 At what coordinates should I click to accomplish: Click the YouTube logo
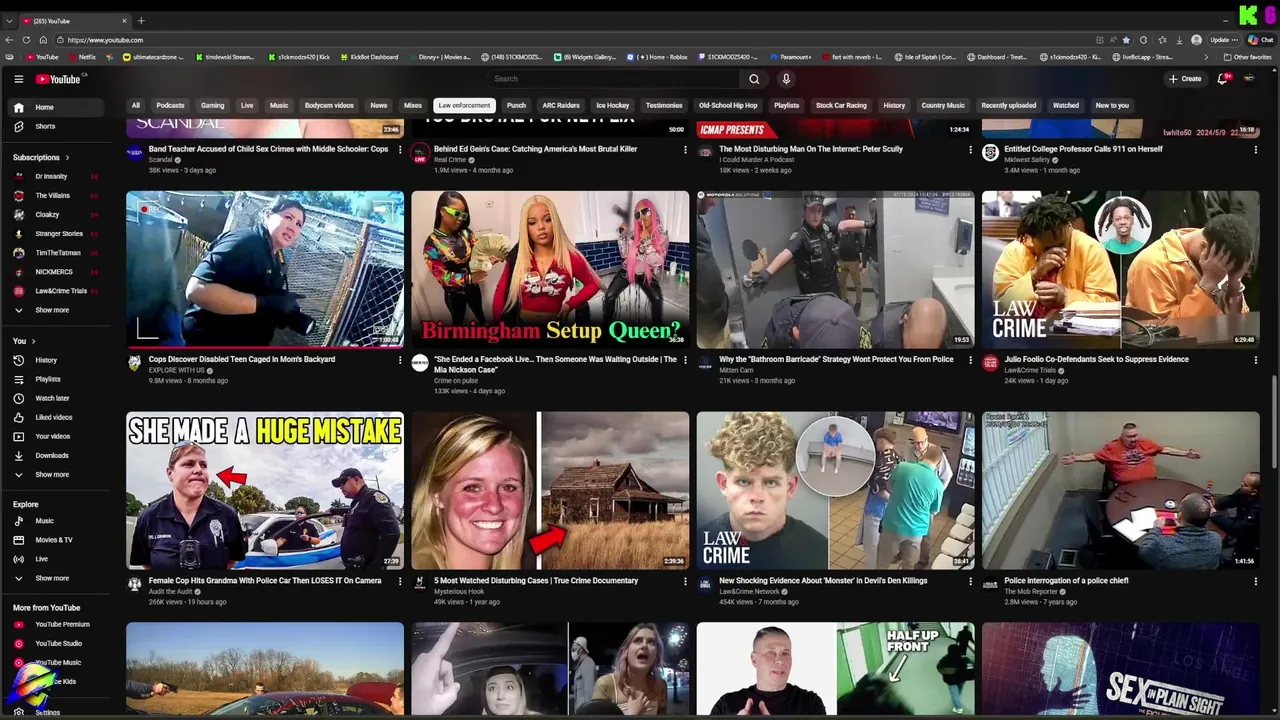click(x=58, y=79)
